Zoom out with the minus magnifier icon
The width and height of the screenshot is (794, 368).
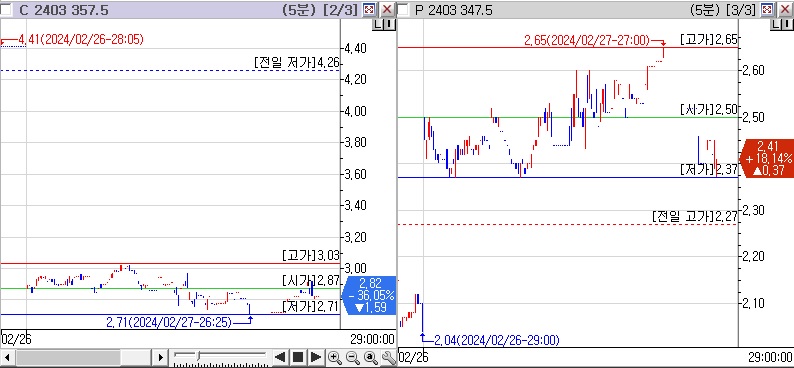[x=352, y=357]
